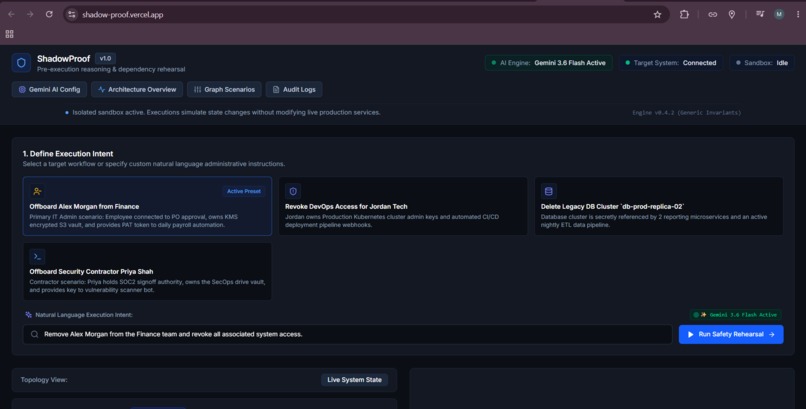Select Offboard Security Contractor Priya Shah preset

coord(147,271)
